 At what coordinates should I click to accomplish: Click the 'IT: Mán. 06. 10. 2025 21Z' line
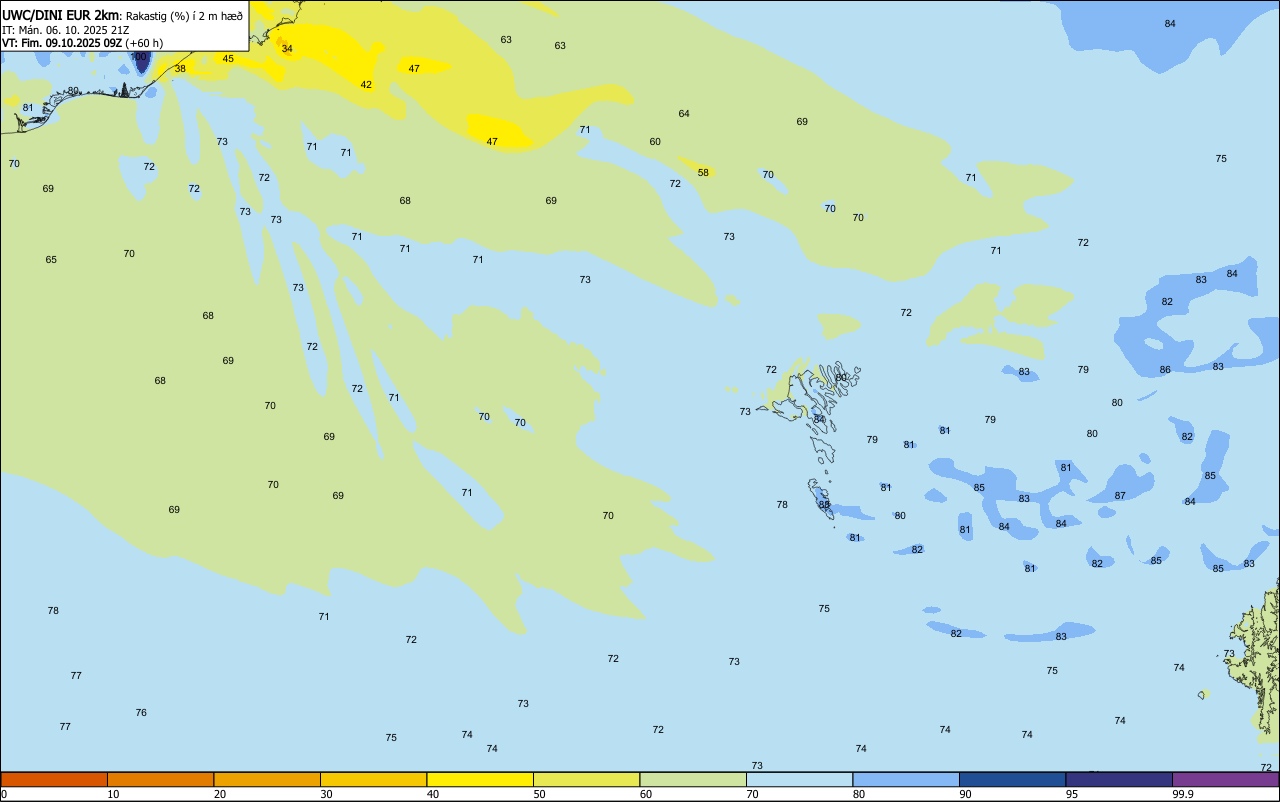tap(65, 30)
